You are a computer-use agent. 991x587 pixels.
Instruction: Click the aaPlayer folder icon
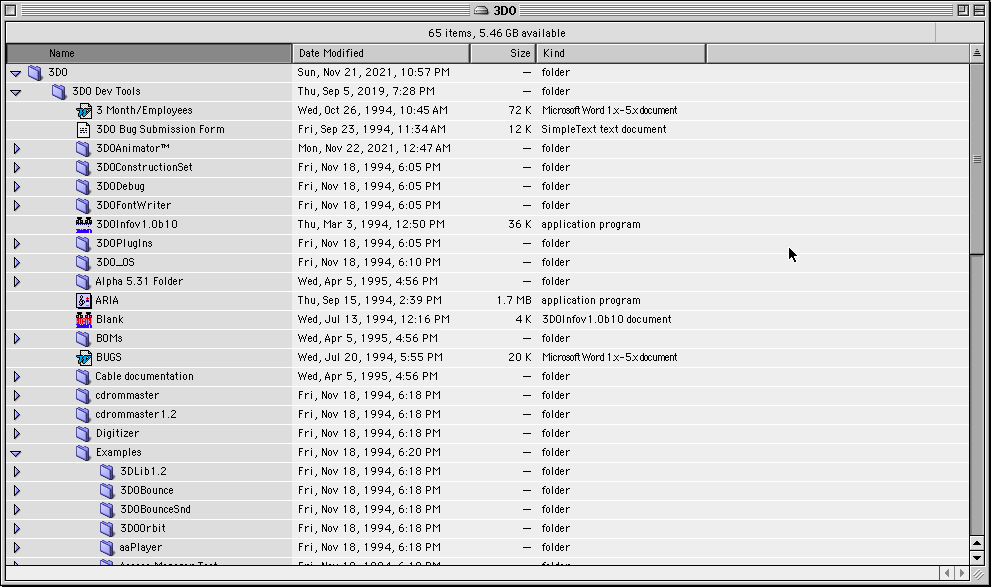107,547
